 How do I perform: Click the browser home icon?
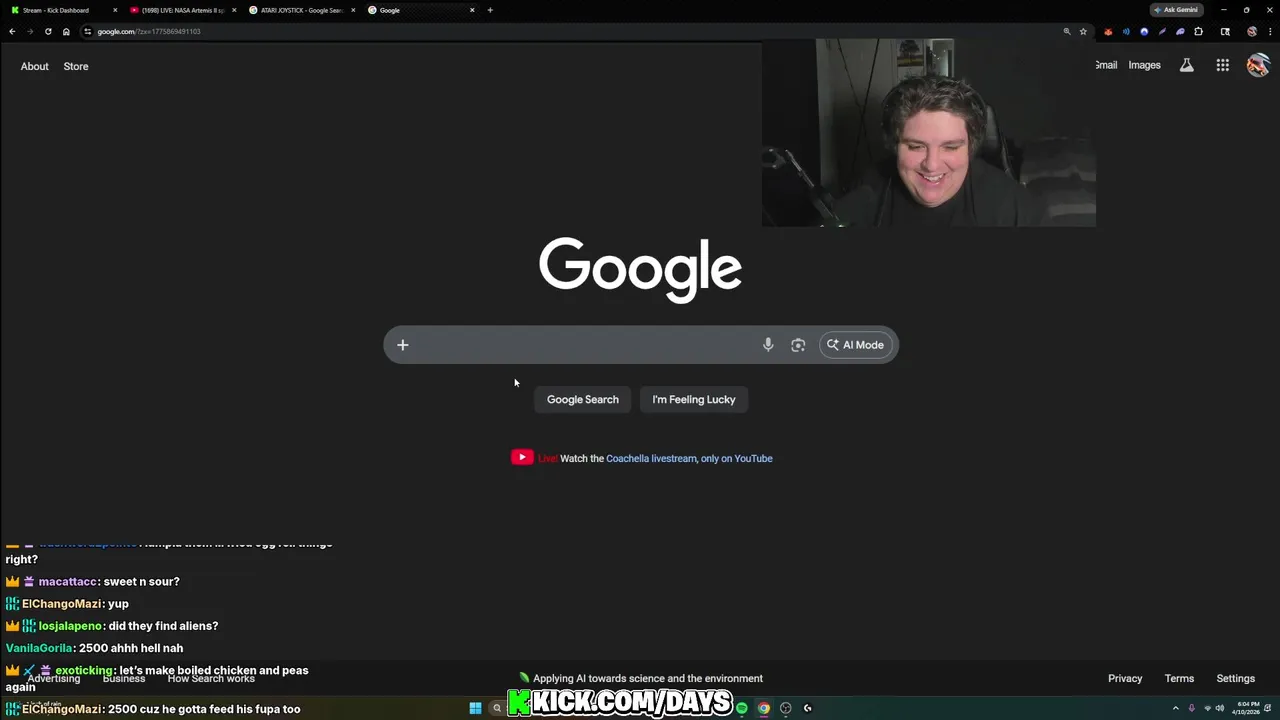click(x=66, y=31)
